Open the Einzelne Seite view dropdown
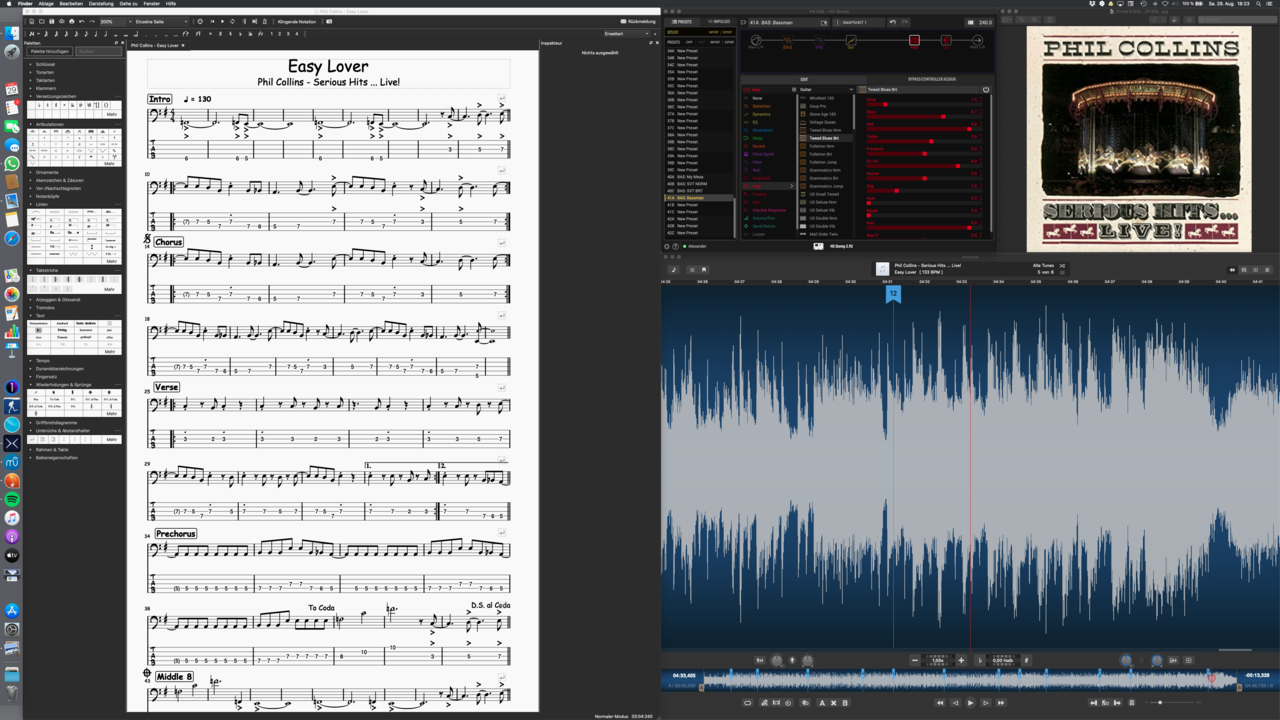This screenshot has height=720, width=1280. [162, 21]
